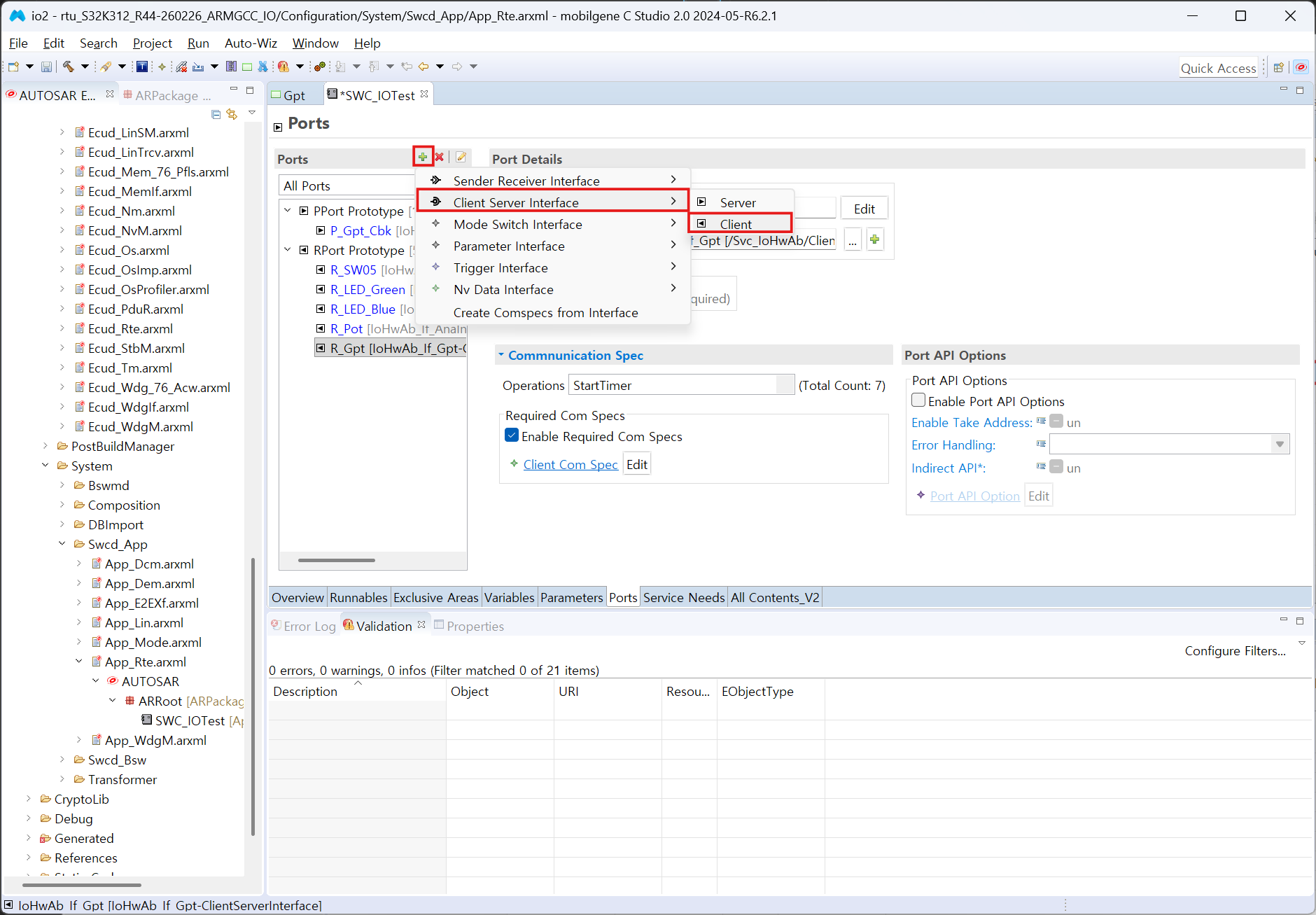The width and height of the screenshot is (1316, 915).
Task: Collapse the PPort Prototype tree node
Action: [288, 210]
